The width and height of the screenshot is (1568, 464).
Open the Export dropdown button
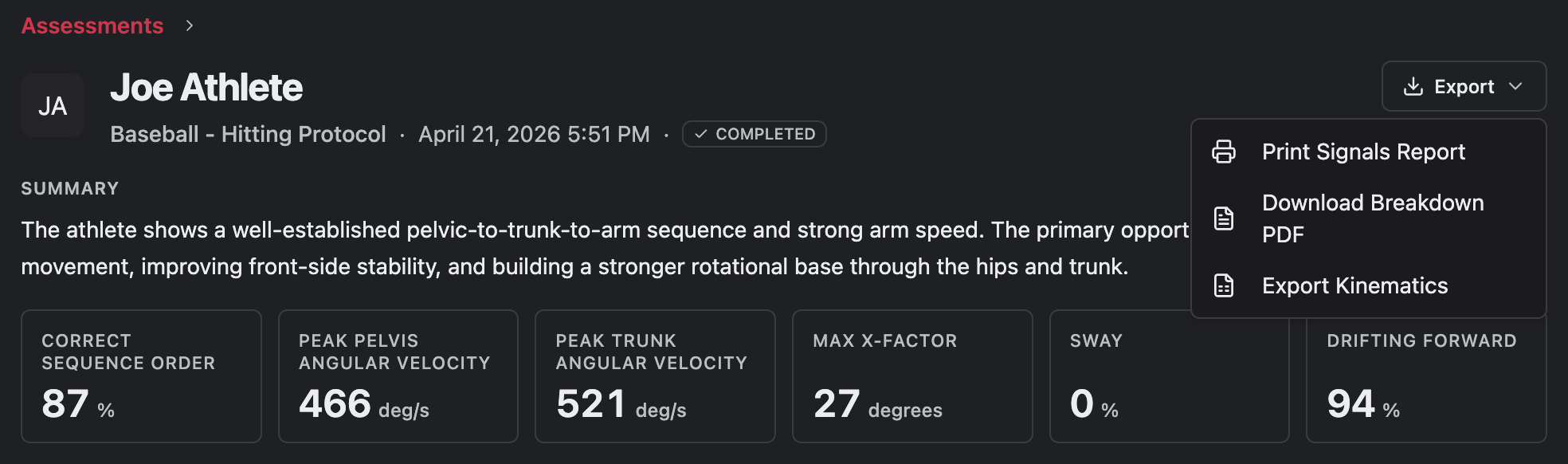click(1464, 86)
